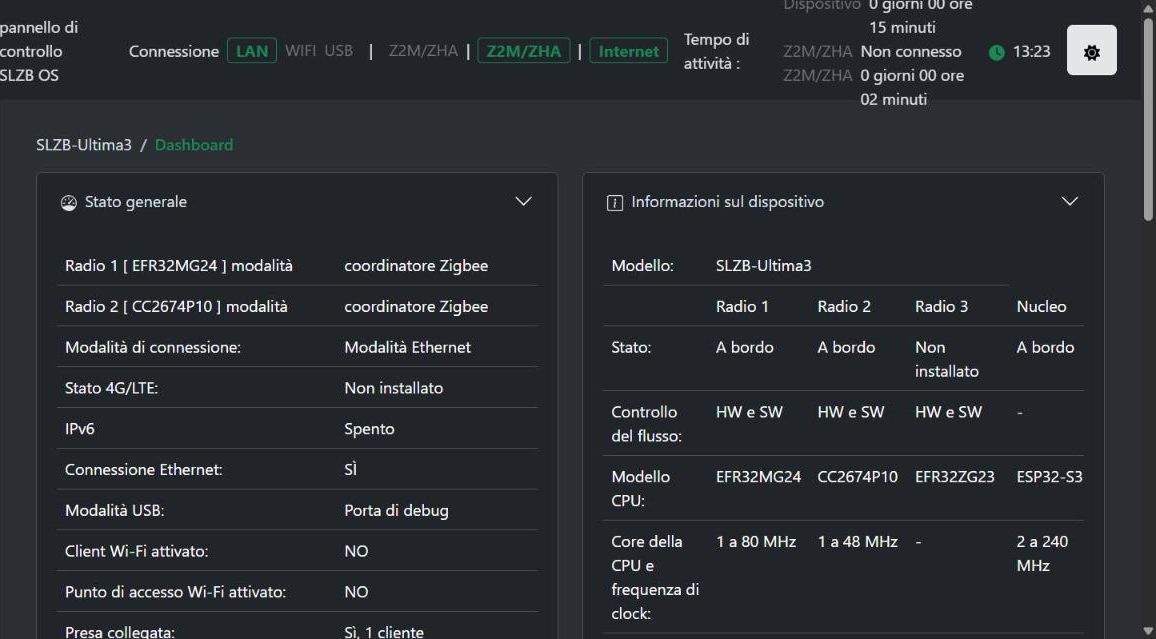Click the "Nucleo" column header
1156x639 pixels.
[x=1041, y=307]
